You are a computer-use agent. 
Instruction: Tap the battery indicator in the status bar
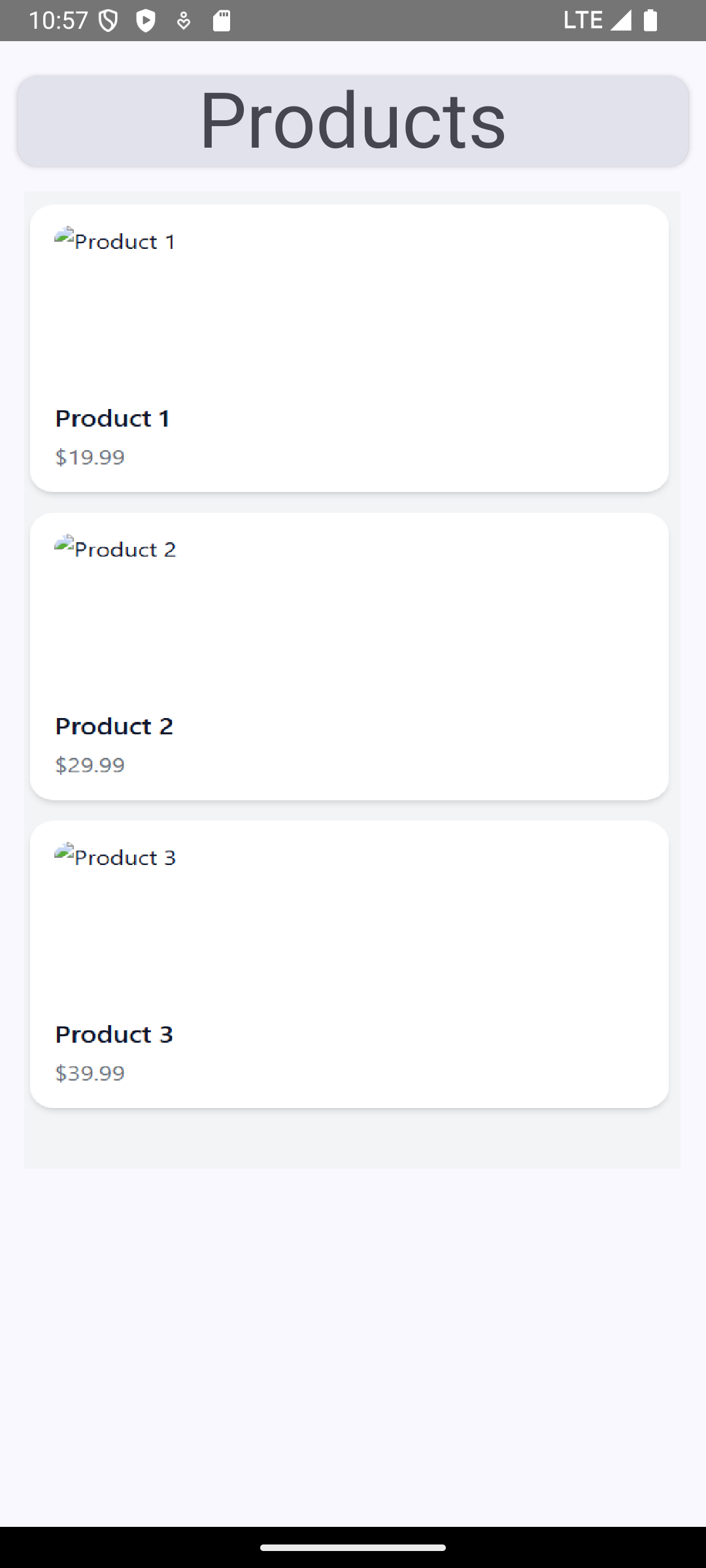click(650, 22)
